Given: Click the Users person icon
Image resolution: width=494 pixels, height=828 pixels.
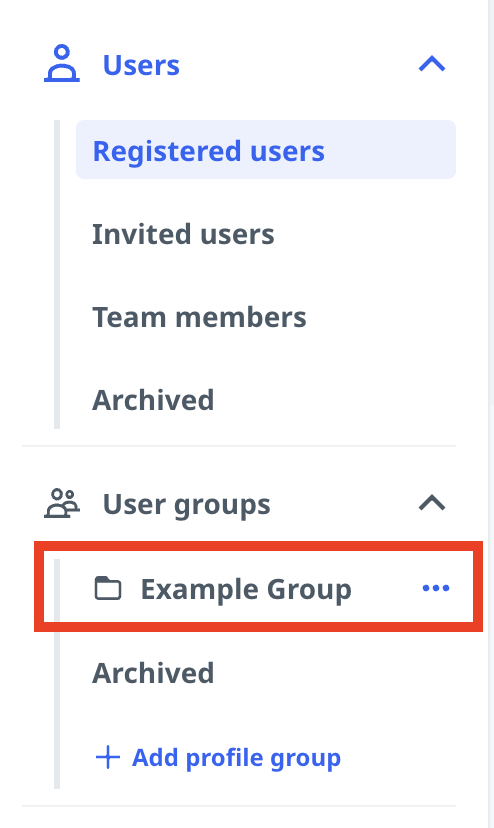Looking at the screenshot, I should (62, 63).
